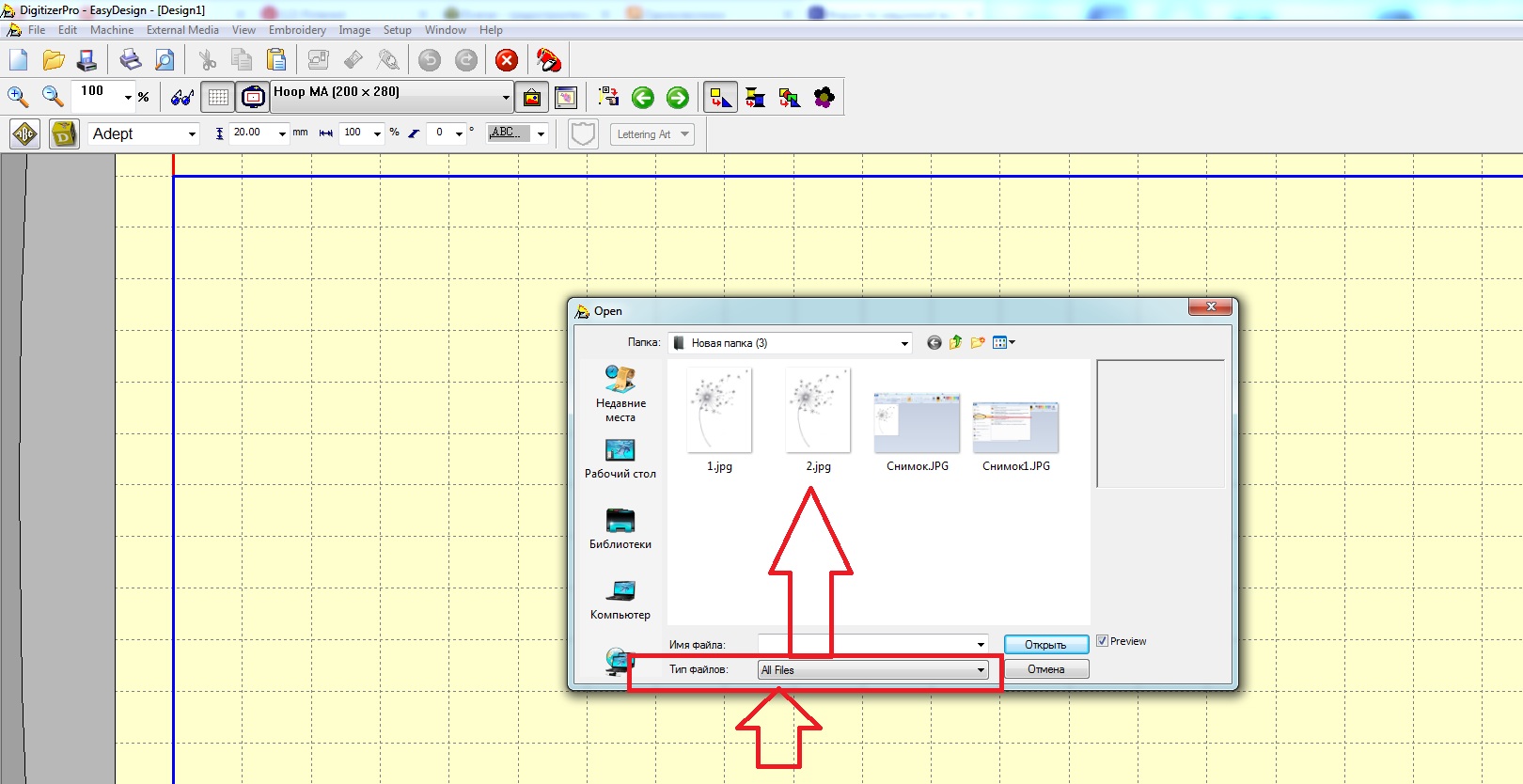Open the Embroidery menu
Screen dimensions: 1523x784
[x=297, y=30]
